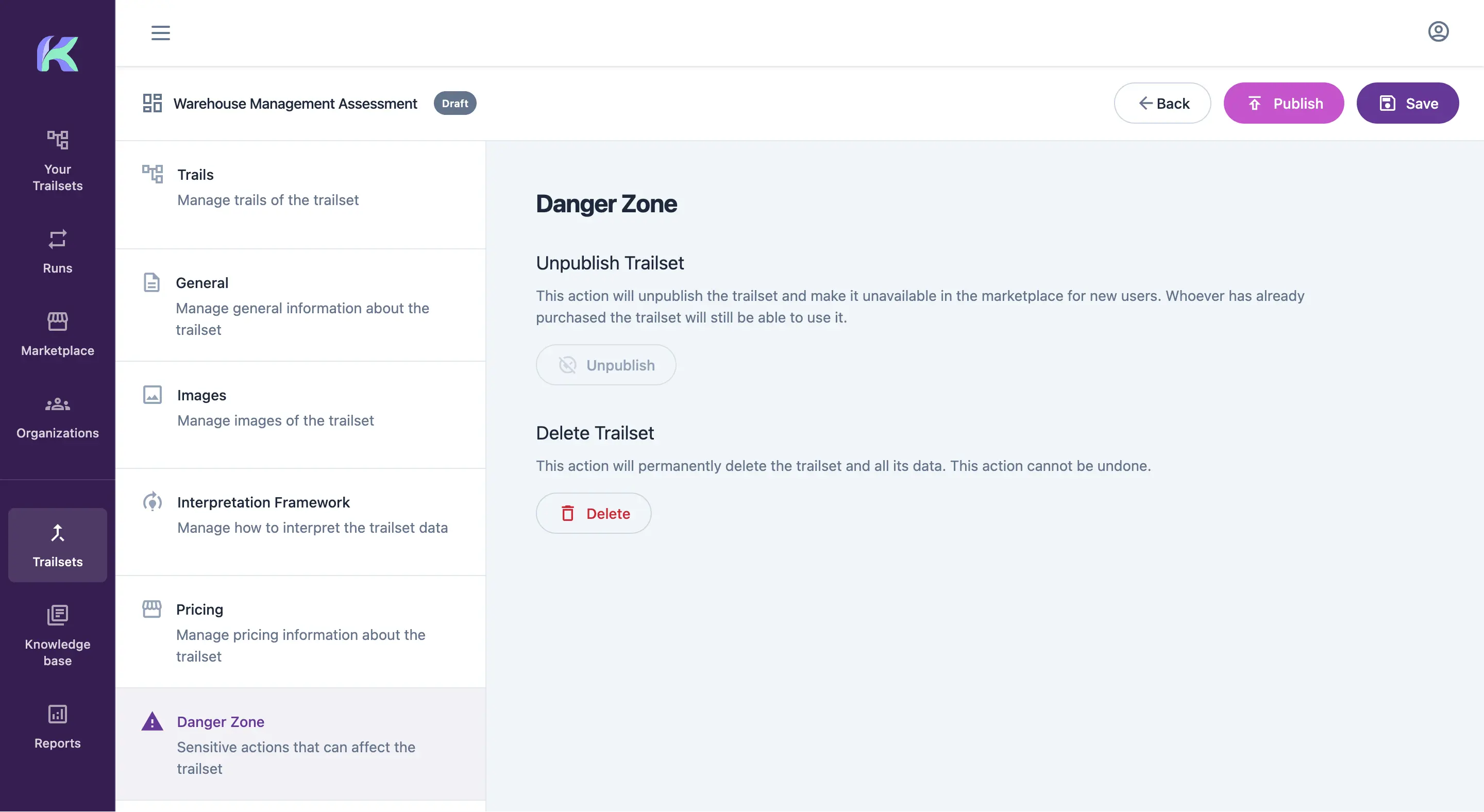Image resolution: width=1484 pixels, height=812 pixels.
Task: Click "Manage trails of the trailset" text
Action: click(x=268, y=200)
